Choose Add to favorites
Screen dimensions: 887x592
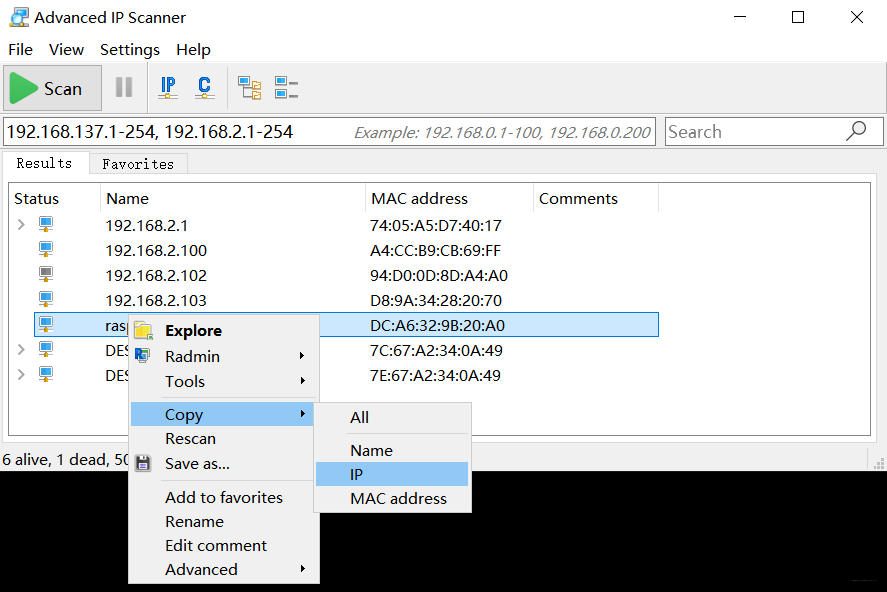(222, 498)
